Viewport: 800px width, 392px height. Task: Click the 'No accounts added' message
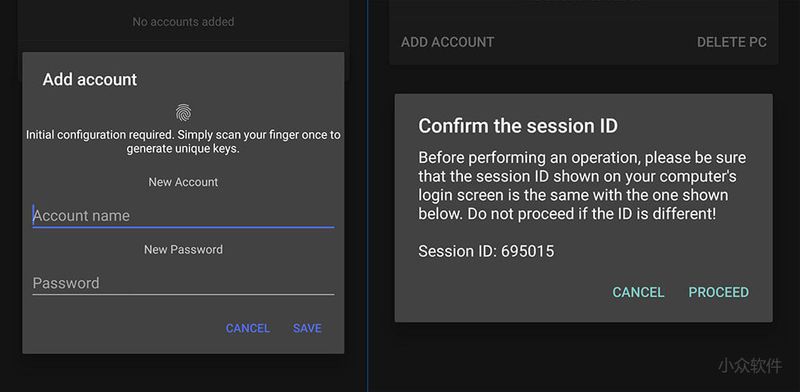pos(183,22)
